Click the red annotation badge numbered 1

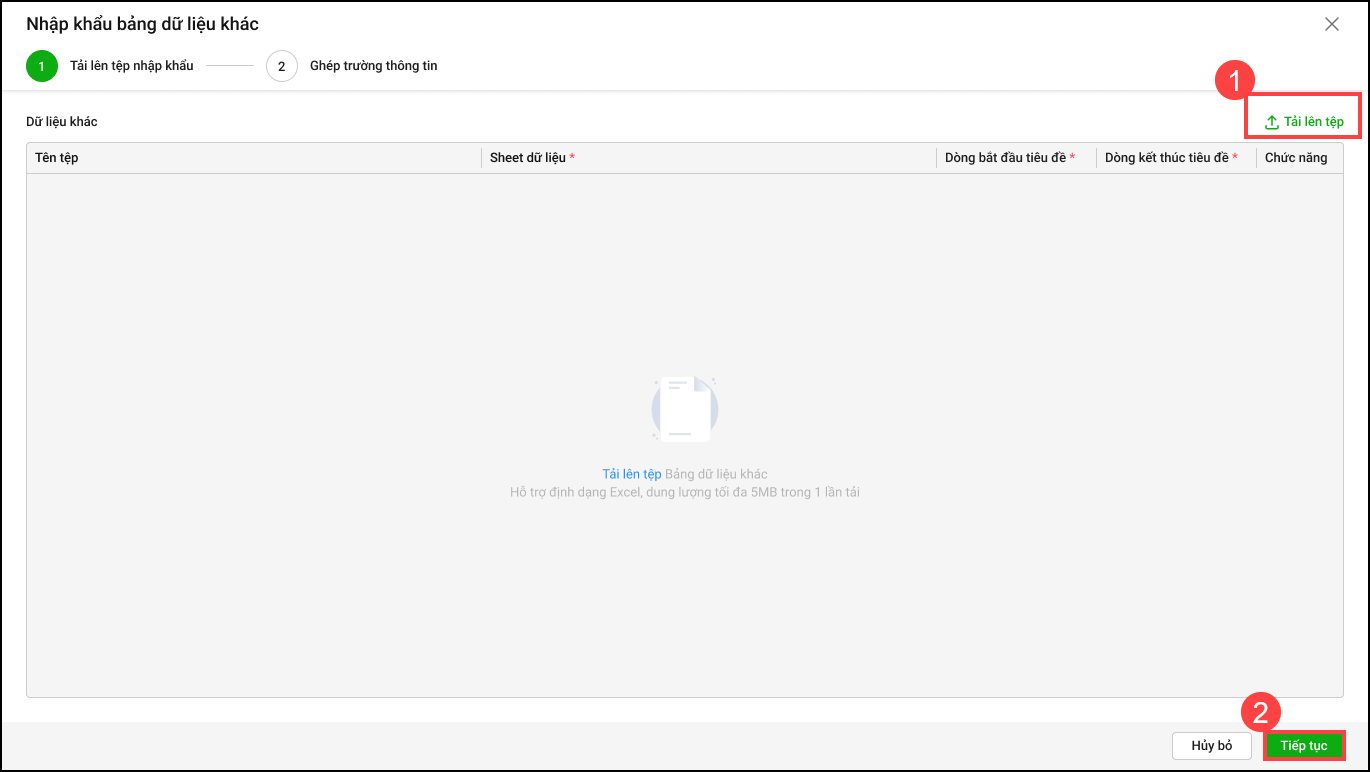point(1234,80)
